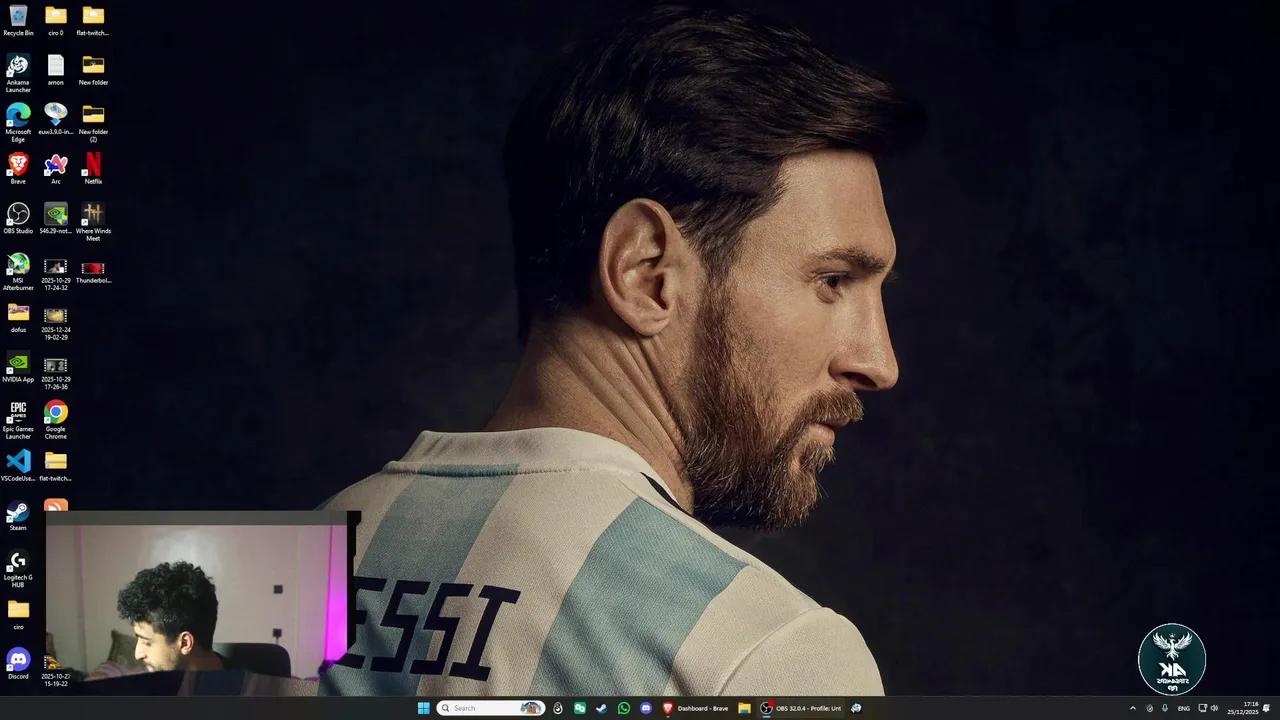Open Logitech G HUB
Viewport: 1280px width, 720px height.
tap(18, 563)
